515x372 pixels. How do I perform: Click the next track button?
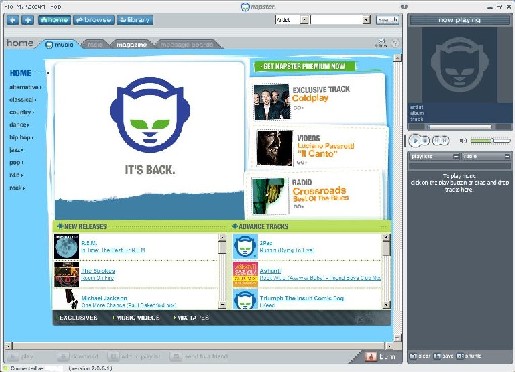pyautogui.click(x=445, y=141)
